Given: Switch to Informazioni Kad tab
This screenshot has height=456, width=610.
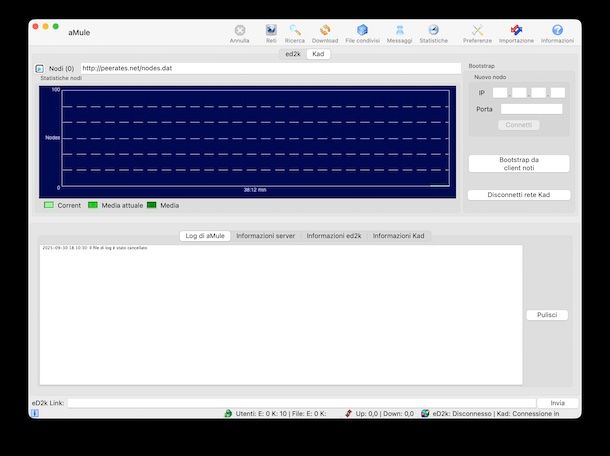Looking at the screenshot, I should tap(399, 236).
